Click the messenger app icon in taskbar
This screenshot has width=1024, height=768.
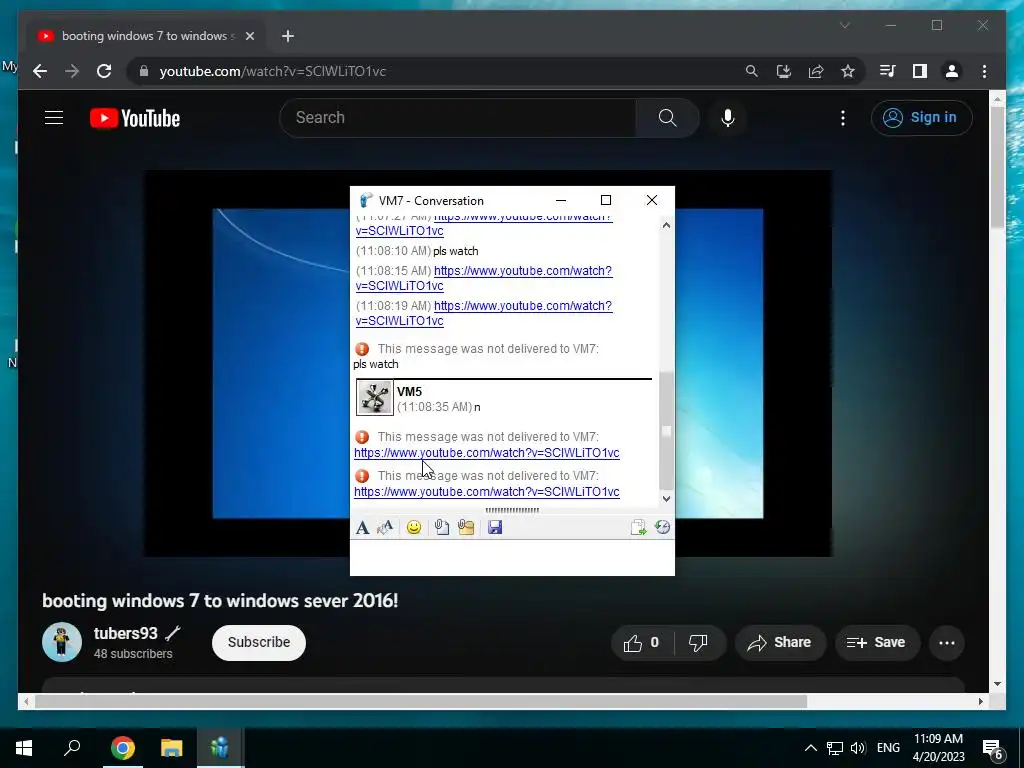pos(220,748)
